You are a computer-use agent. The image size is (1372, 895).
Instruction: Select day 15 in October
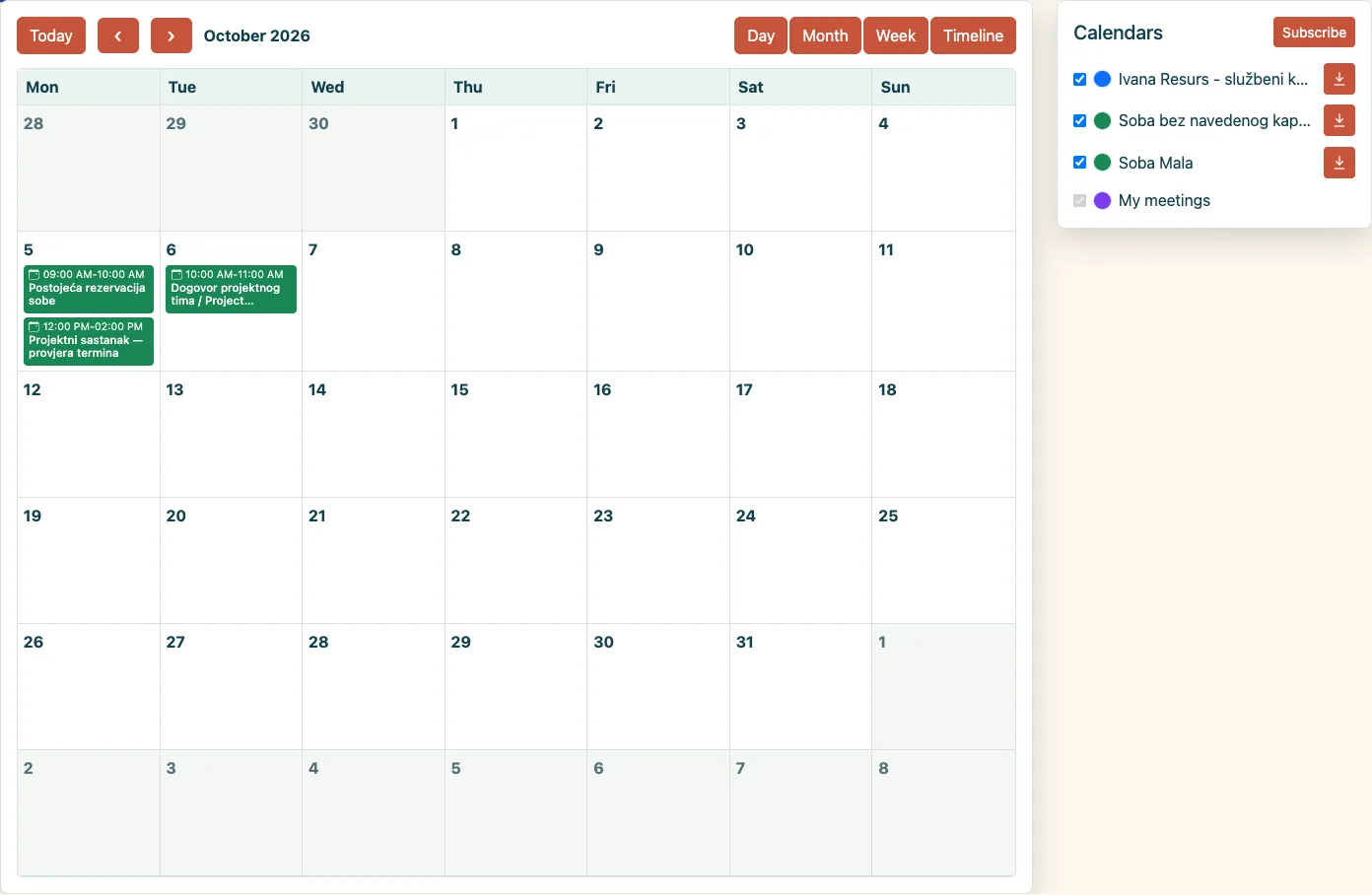tap(515, 434)
